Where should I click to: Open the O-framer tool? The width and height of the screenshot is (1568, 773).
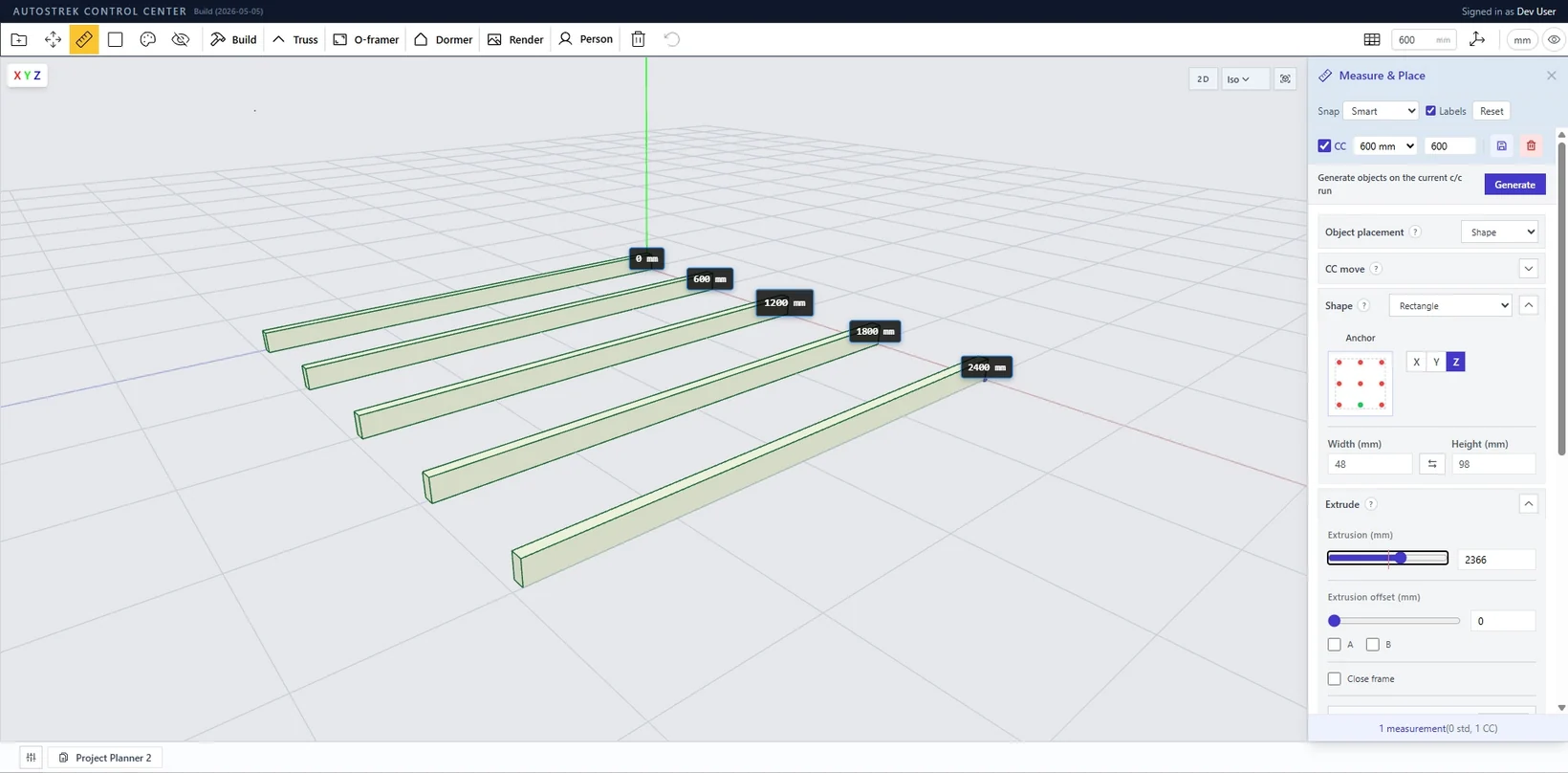tap(365, 39)
